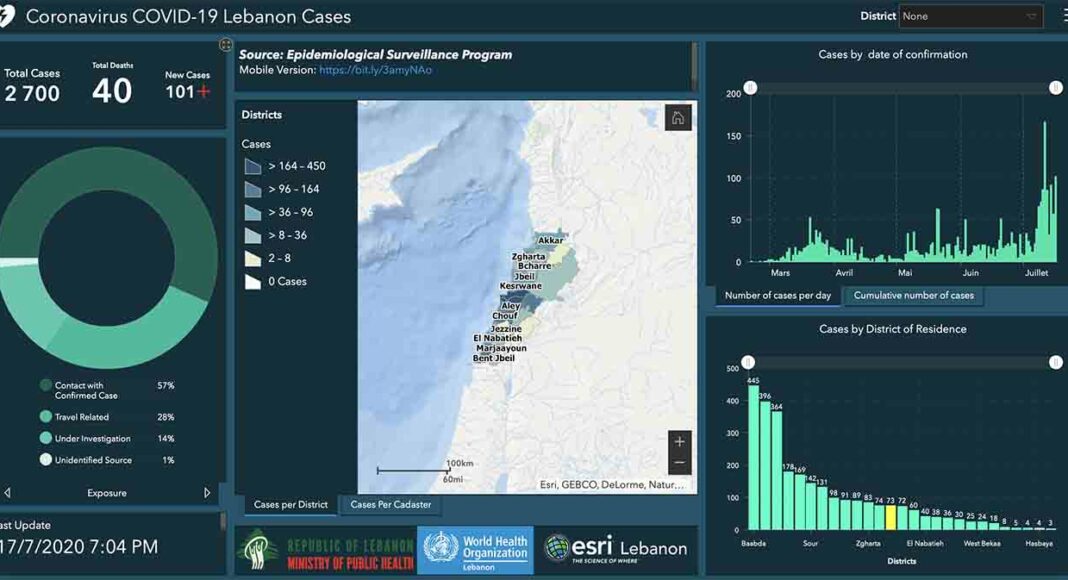The height and width of the screenshot is (580, 1068).
Task: Click the map home extent button
Action: [x=678, y=118]
